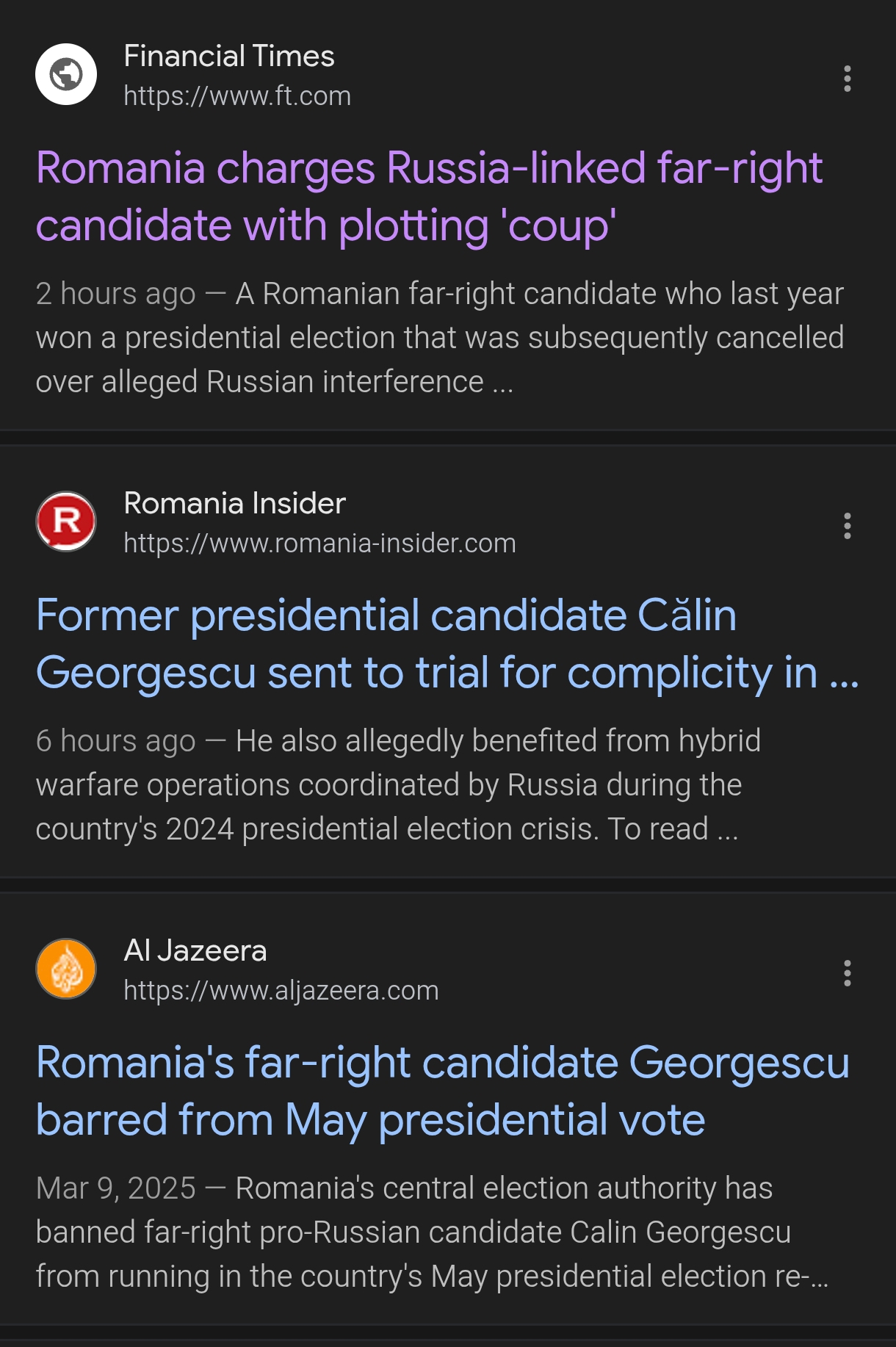Open the 'Romania charges Russia-linked far-right candidate' headline

pos(429,196)
